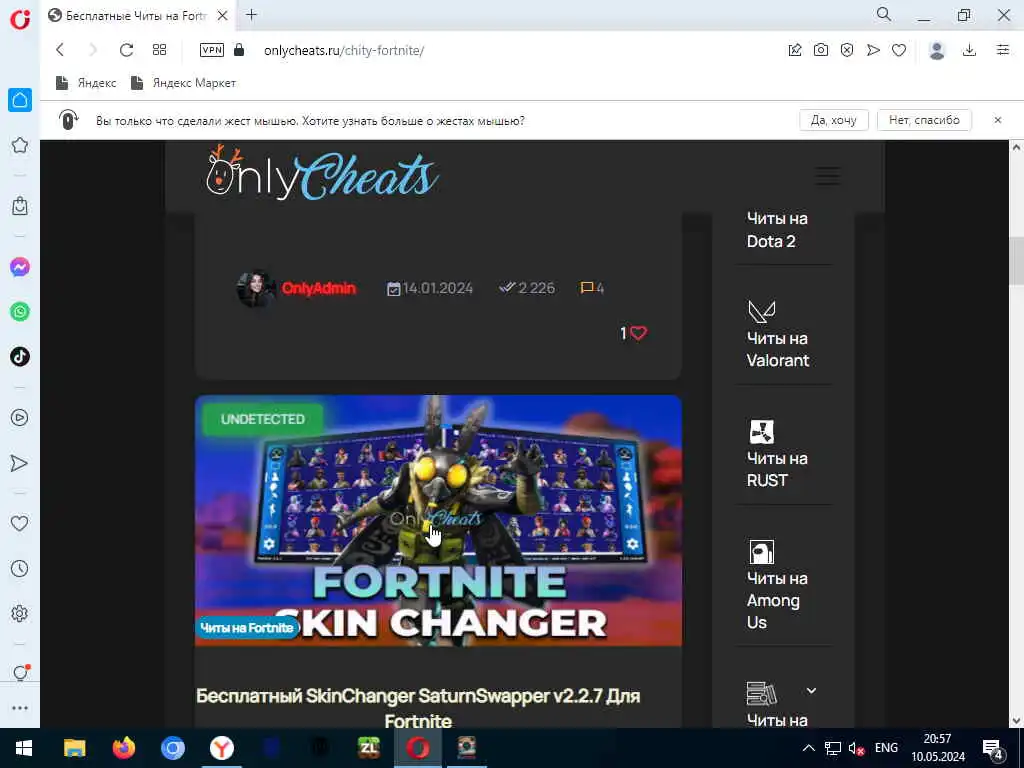Open a new tab with plus button
This screenshot has width=1024, height=768.
[251, 14]
